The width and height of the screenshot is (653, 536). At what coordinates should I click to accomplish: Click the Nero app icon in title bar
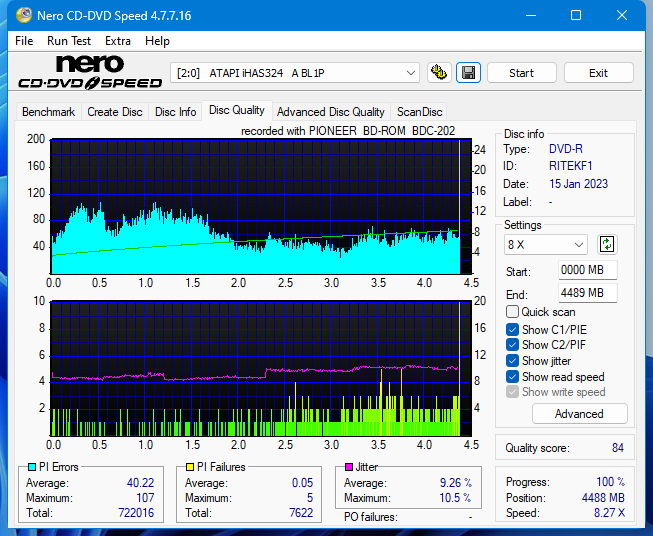coord(24,15)
